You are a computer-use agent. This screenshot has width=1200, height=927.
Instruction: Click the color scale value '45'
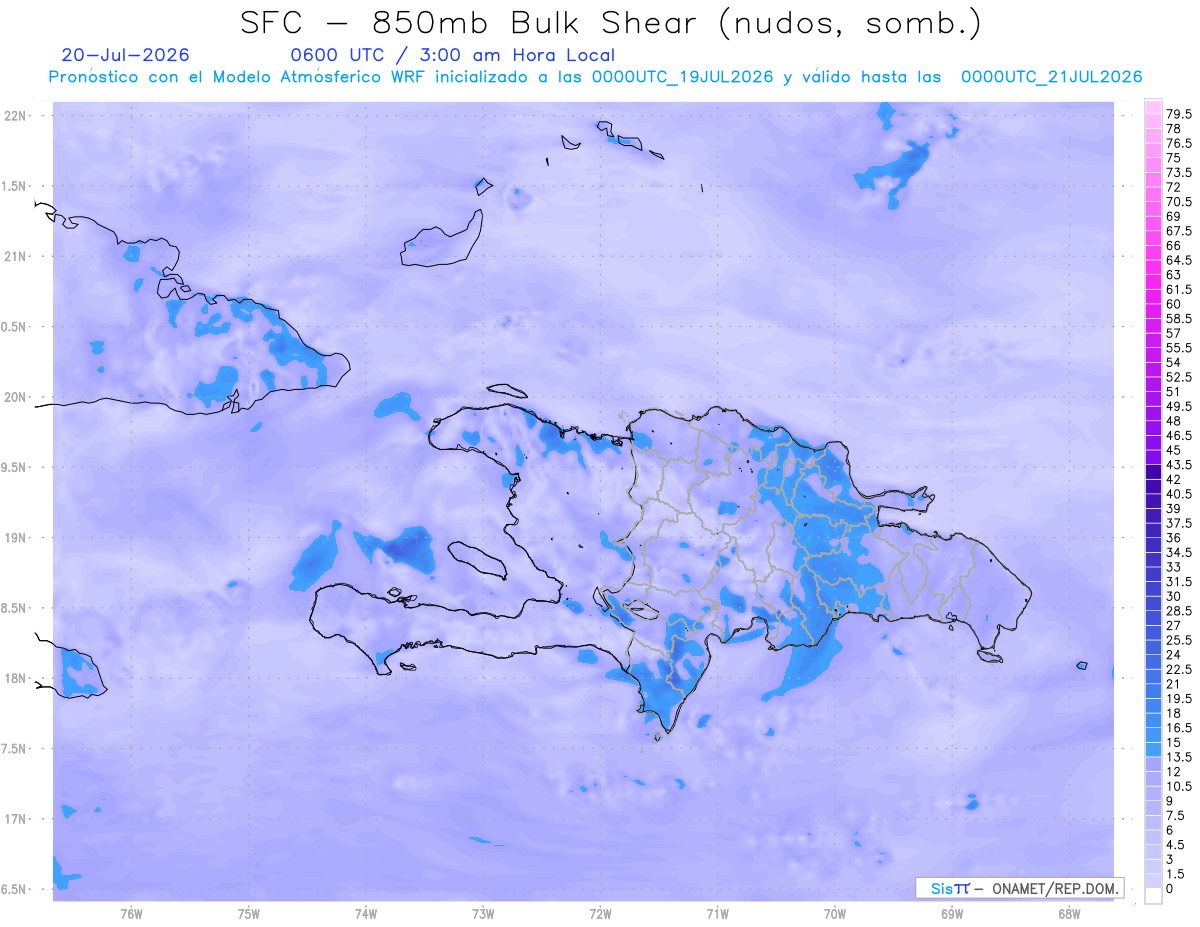tap(1173, 451)
